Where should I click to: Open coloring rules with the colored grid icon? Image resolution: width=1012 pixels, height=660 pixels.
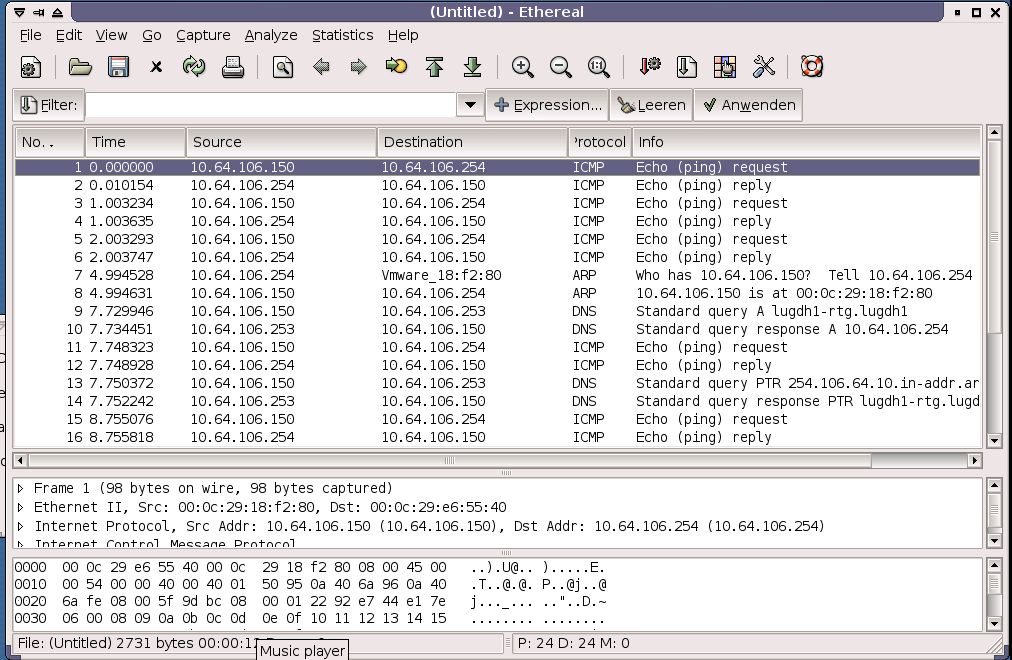[724, 66]
